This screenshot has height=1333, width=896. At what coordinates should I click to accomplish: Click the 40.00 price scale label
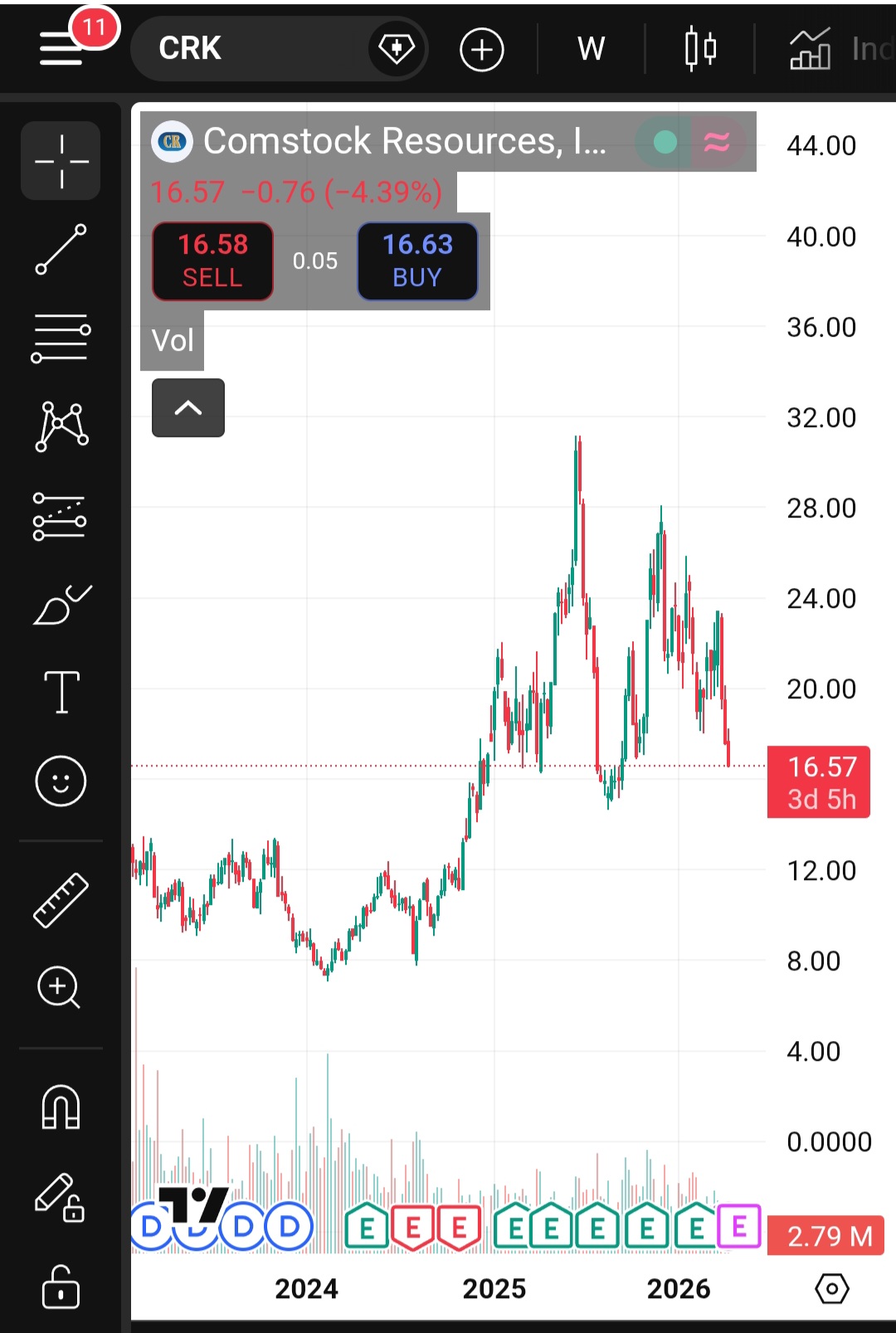coord(821,237)
